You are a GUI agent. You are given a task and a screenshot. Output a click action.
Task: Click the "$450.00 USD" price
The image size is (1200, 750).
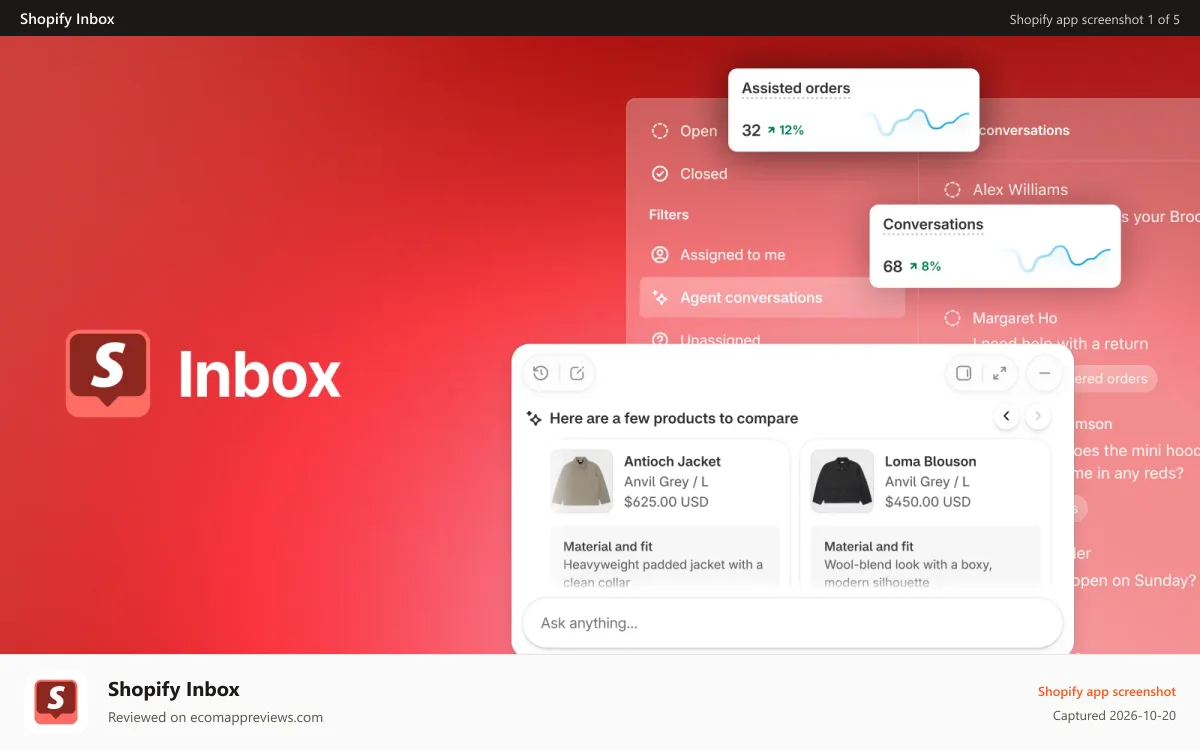click(x=928, y=502)
